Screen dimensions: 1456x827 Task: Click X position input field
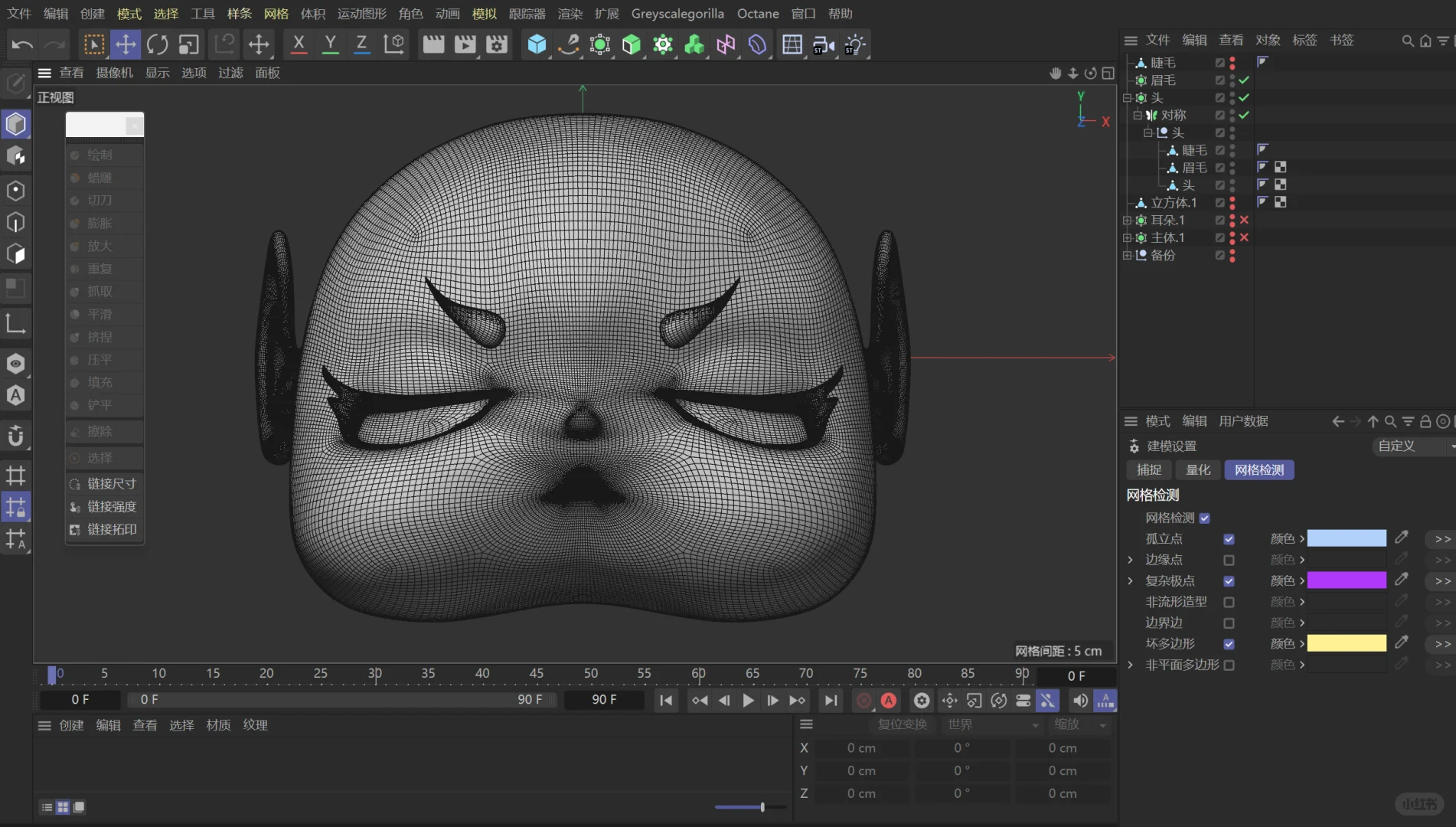coord(861,748)
